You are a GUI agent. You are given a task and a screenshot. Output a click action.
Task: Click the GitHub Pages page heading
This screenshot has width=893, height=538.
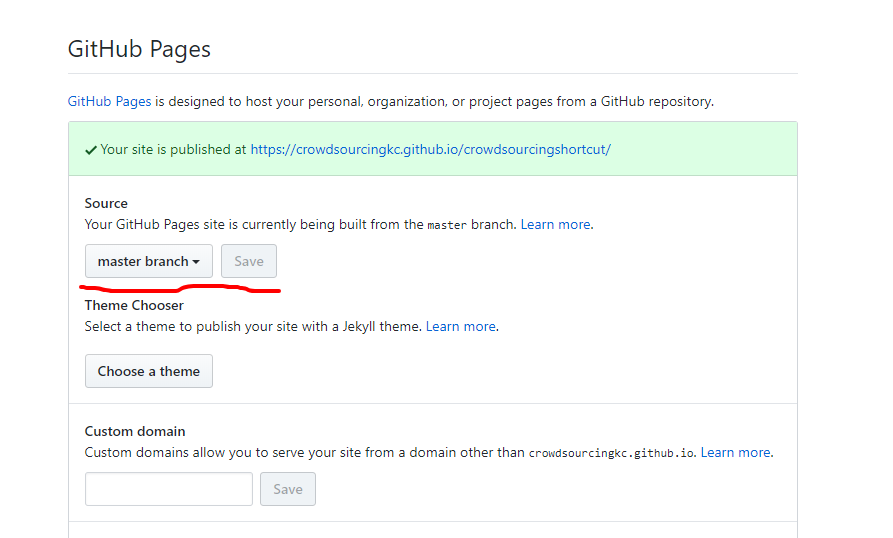(139, 49)
